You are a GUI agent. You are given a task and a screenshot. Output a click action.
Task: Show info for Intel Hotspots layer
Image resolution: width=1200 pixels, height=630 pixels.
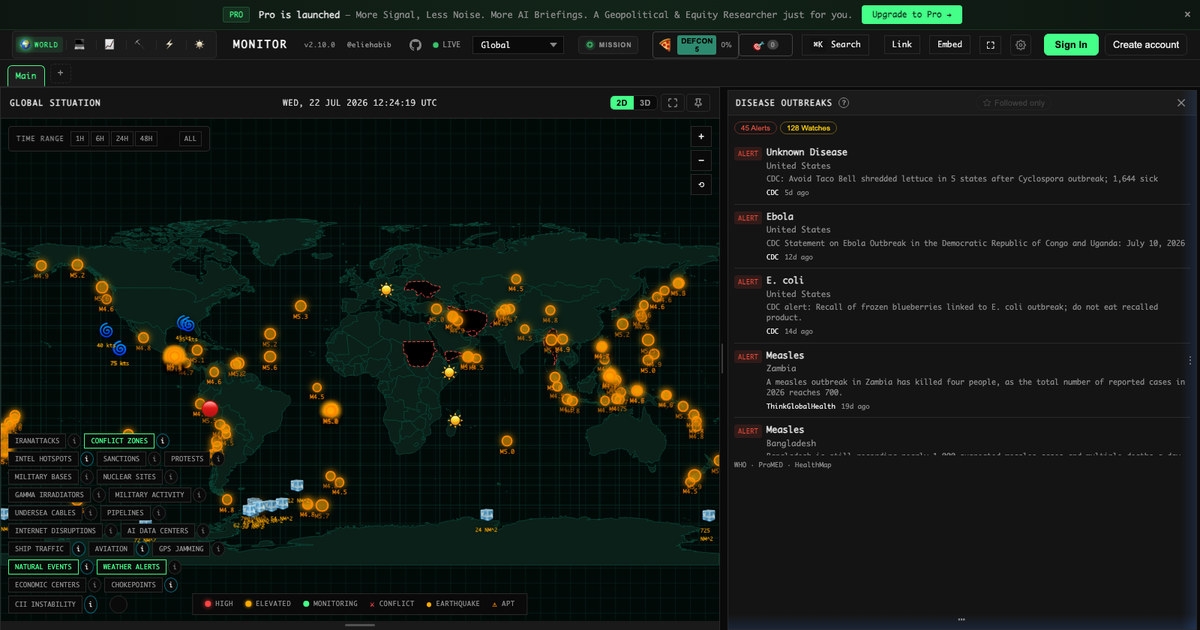tap(87, 459)
